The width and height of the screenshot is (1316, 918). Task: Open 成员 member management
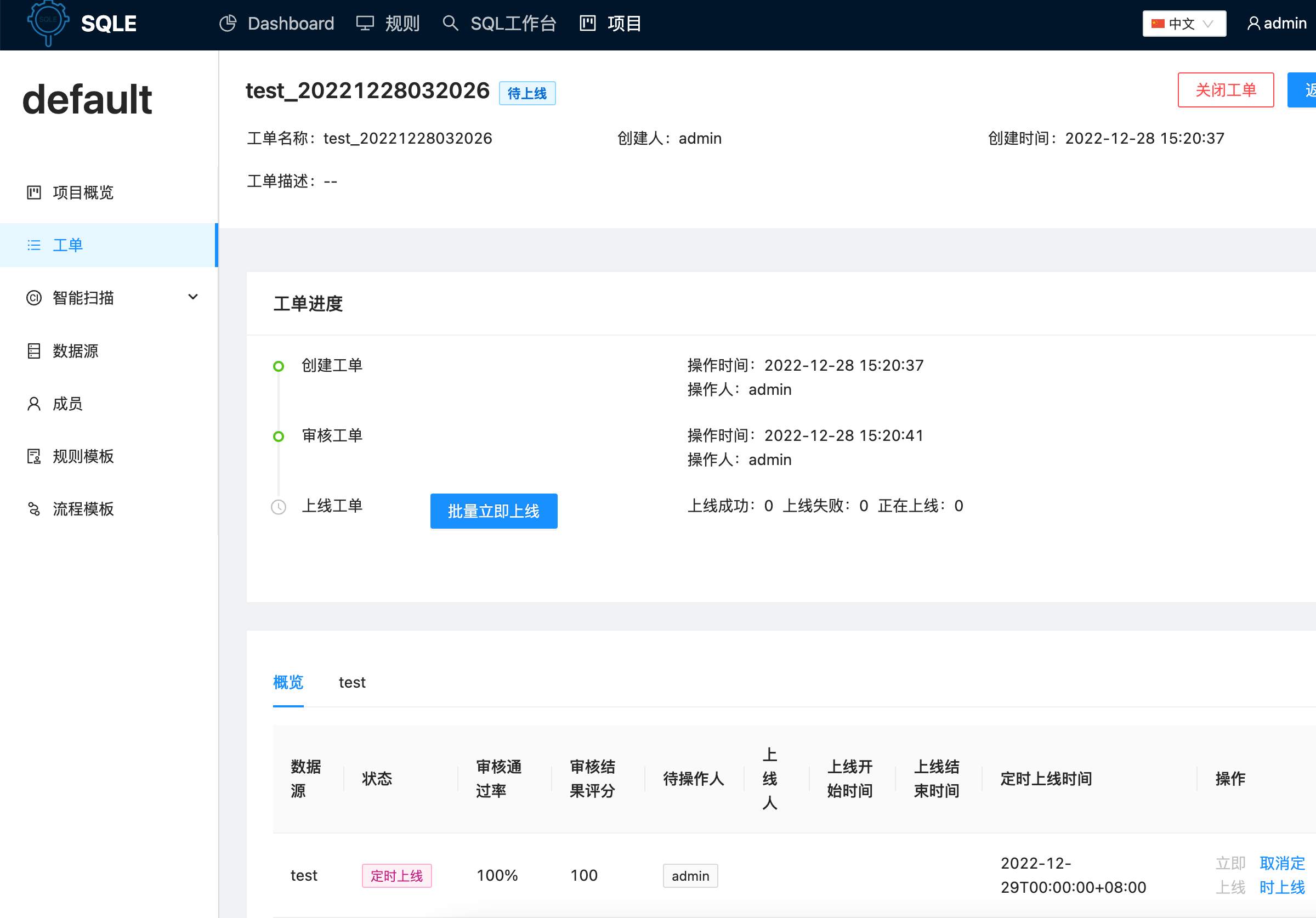pyautogui.click(x=67, y=404)
